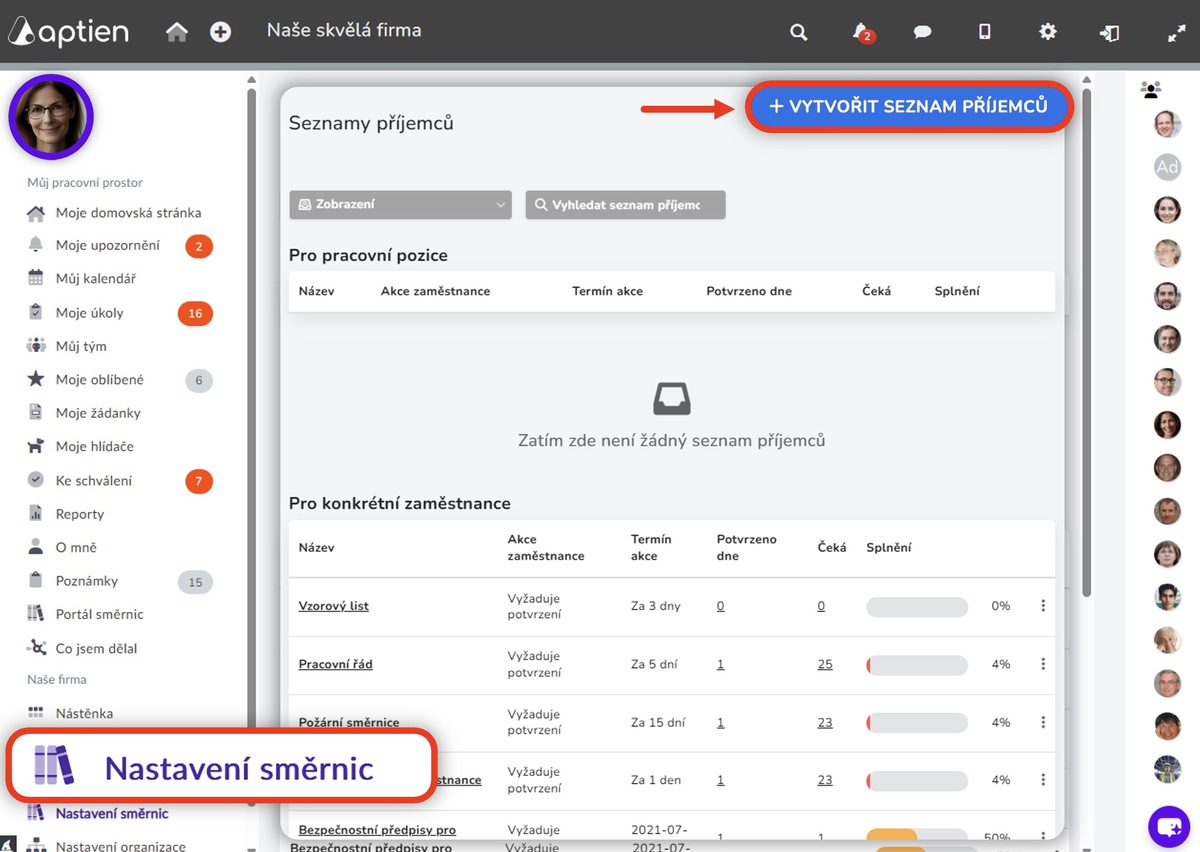This screenshot has height=852, width=1200.
Task: Open options menu for Vzorový list row
Action: [x=1043, y=606]
